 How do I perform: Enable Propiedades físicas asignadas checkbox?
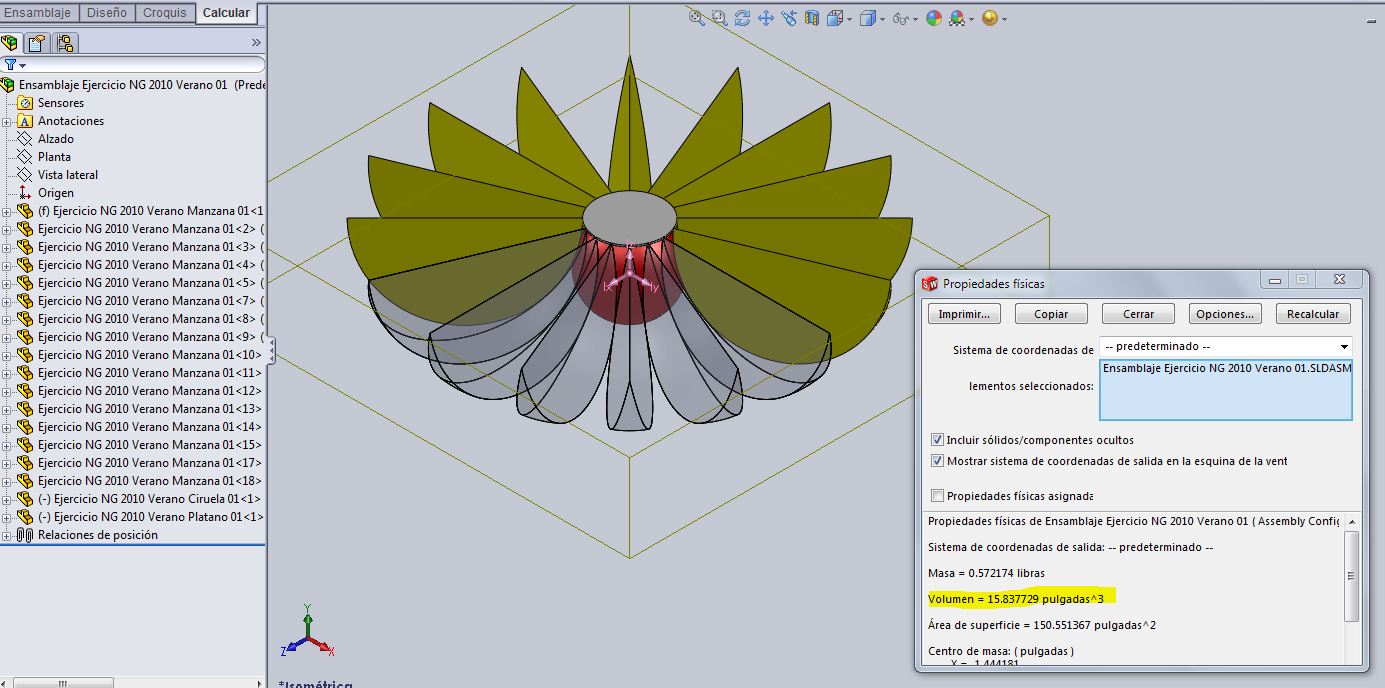[937, 496]
